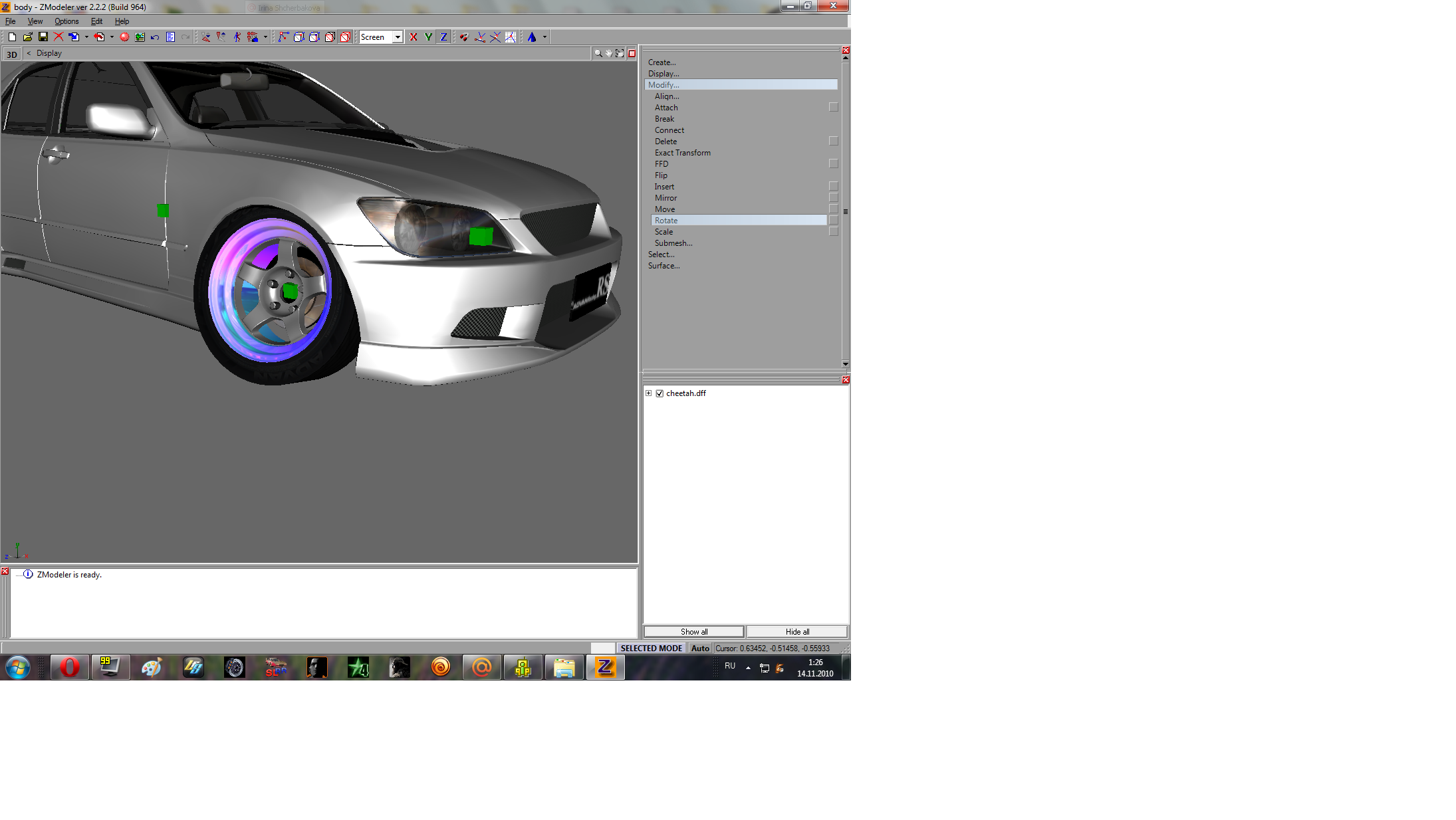The height and width of the screenshot is (820, 1456).
Task: Toggle the X axis constraint
Action: 414,37
